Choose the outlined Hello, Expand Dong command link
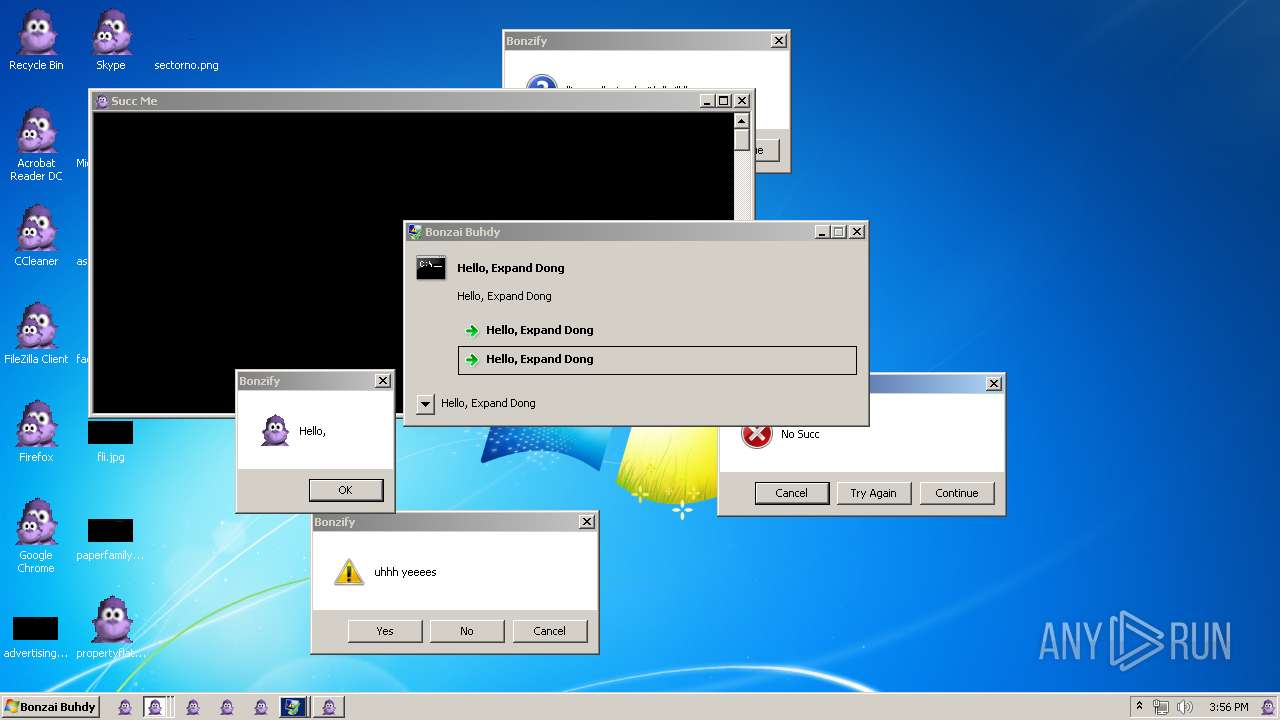 tap(657, 360)
